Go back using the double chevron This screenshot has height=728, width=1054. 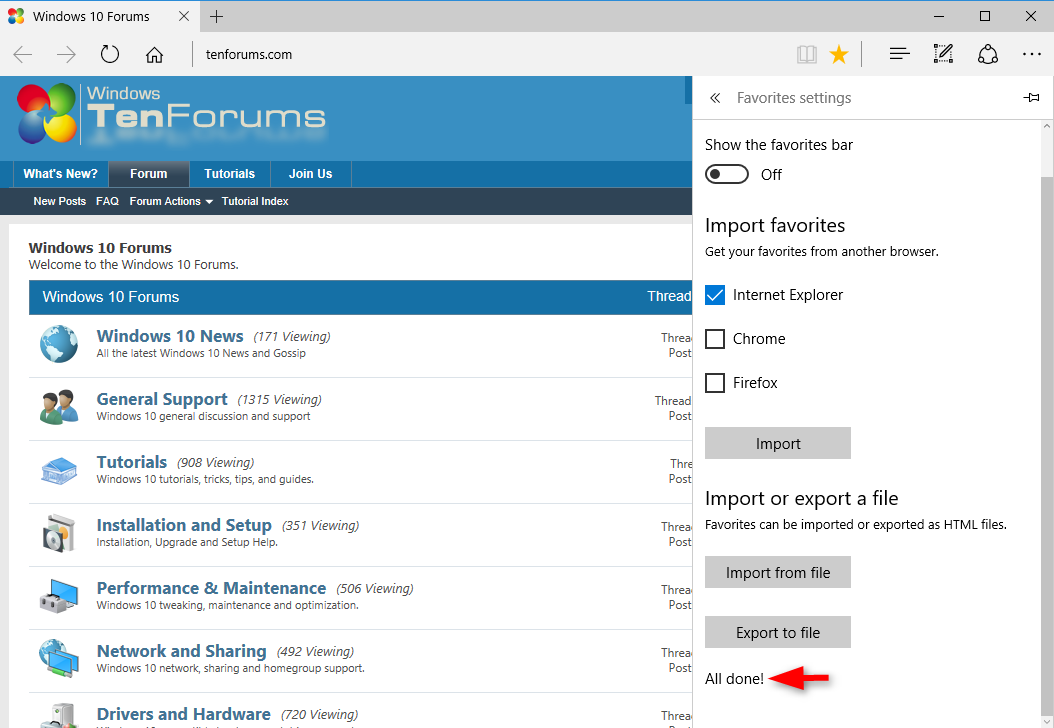pos(715,98)
